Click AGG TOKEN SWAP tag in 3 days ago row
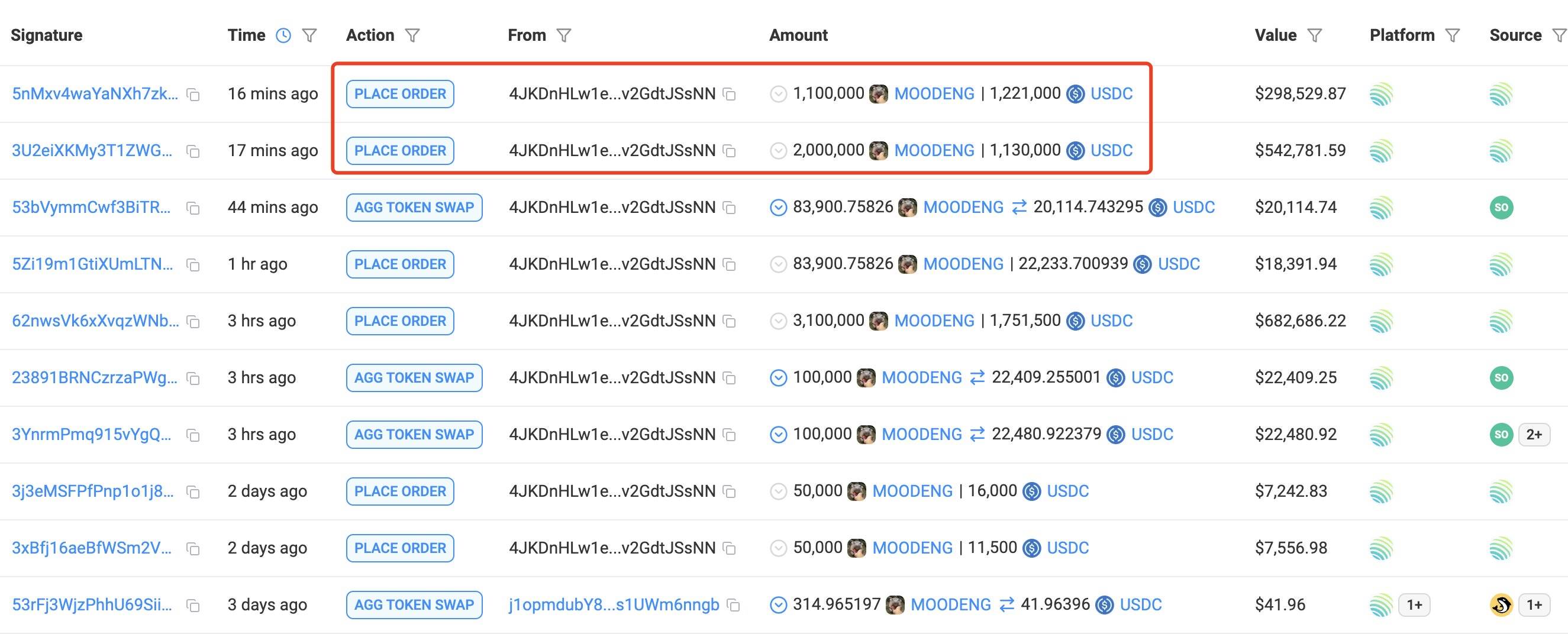 pos(414,605)
